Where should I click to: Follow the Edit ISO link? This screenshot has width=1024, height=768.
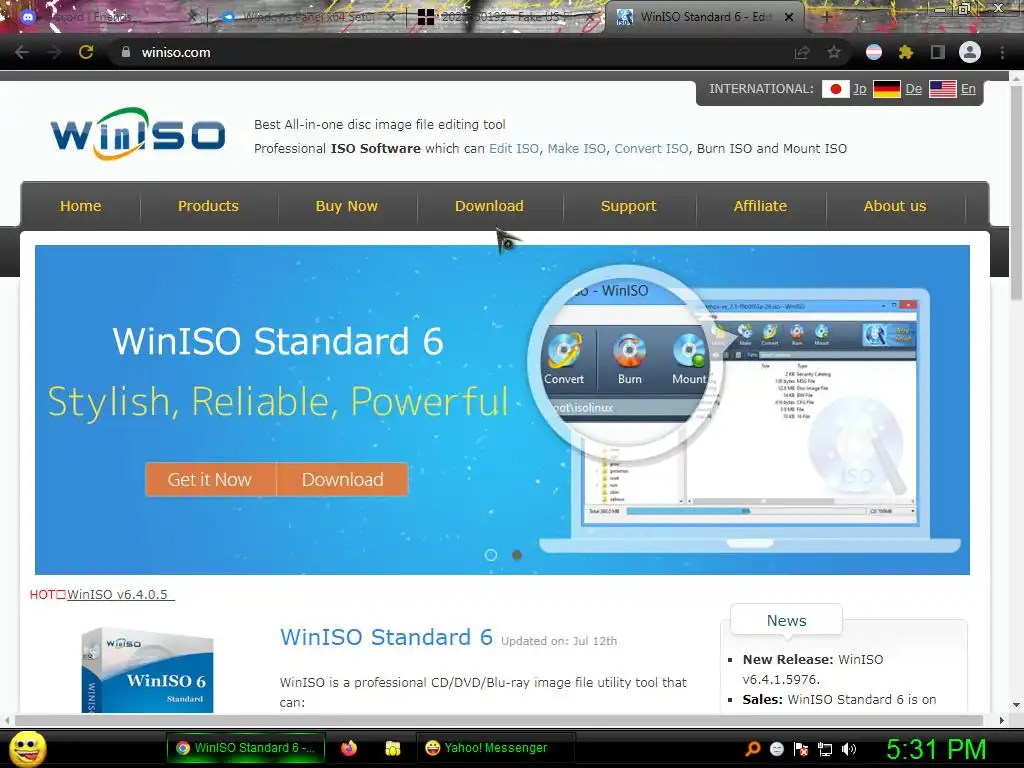[514, 148]
